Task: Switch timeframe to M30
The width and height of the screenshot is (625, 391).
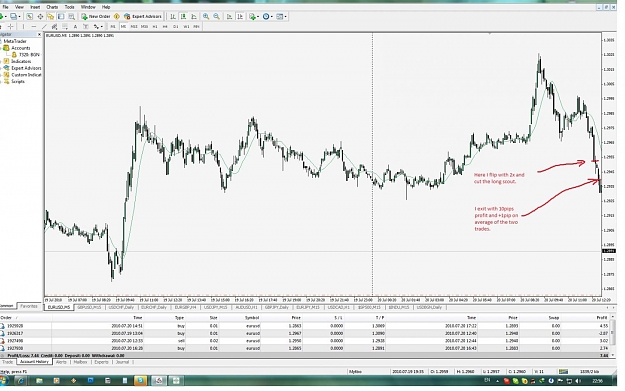Action: (x=144, y=27)
